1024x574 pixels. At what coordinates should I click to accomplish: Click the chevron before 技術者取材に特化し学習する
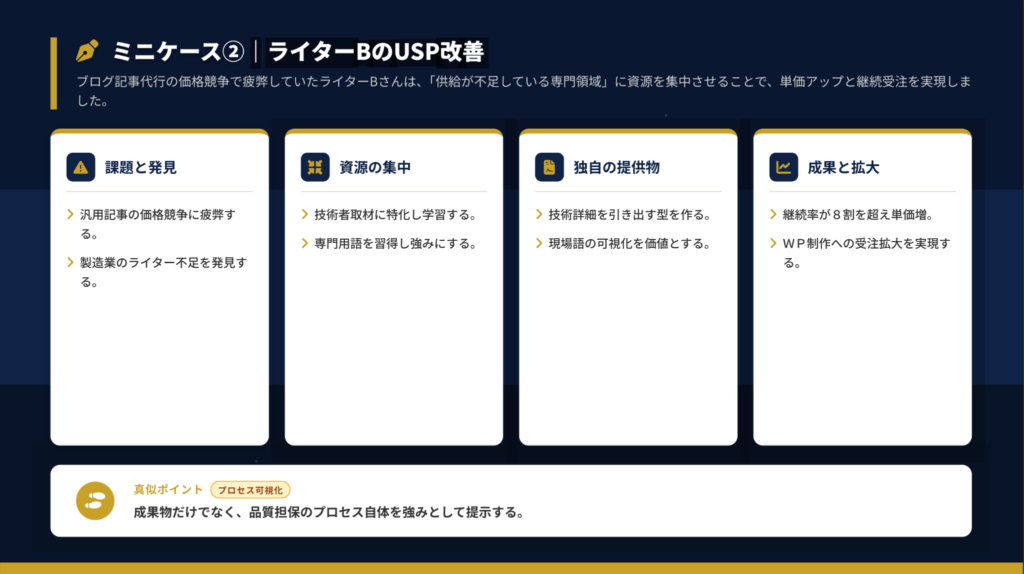click(304, 214)
